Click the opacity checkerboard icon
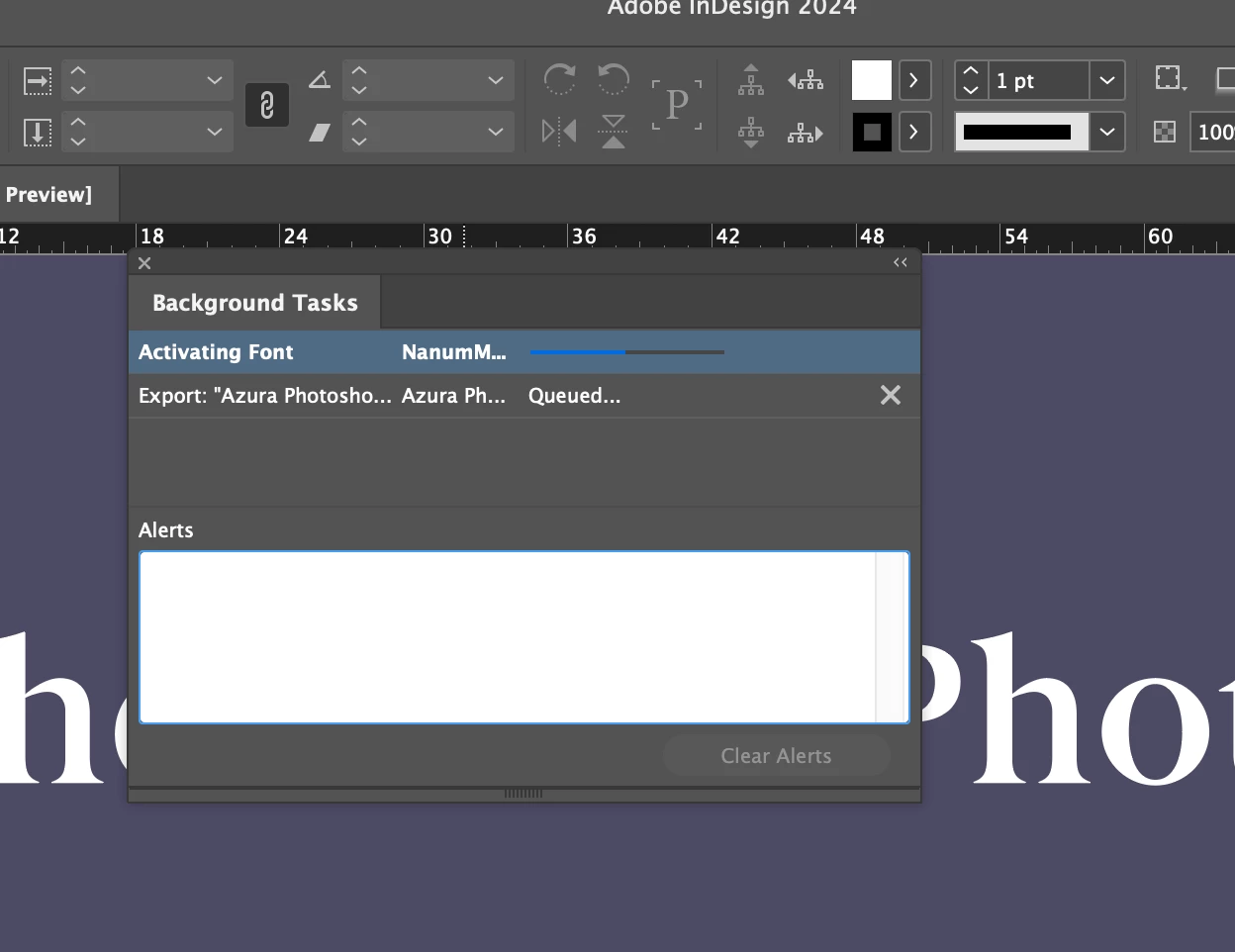The height and width of the screenshot is (952, 1235). pos(1165,132)
